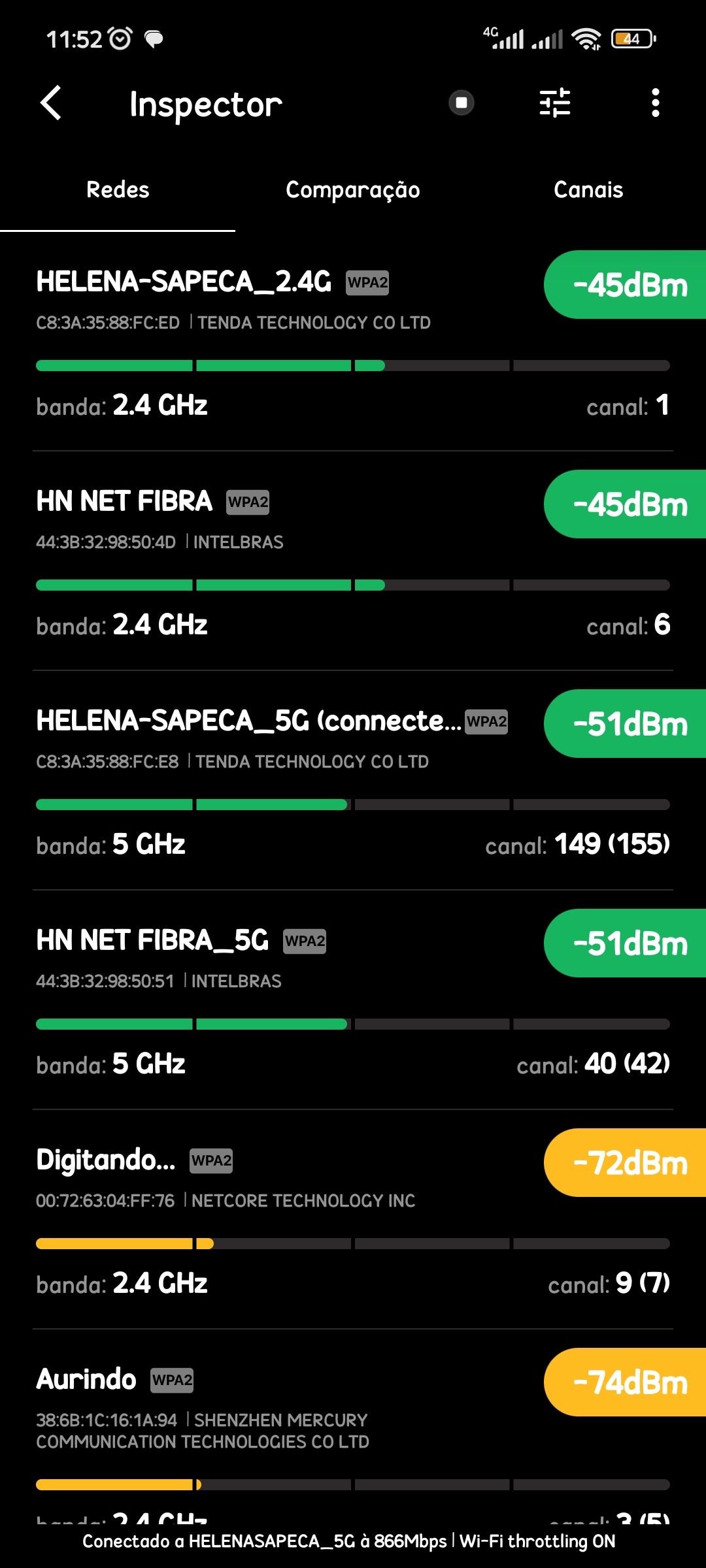Tap WPA2 badge next to HELENA-SAPECA_2.4G
Viewport: 706px width, 1568px height.
pyautogui.click(x=367, y=283)
